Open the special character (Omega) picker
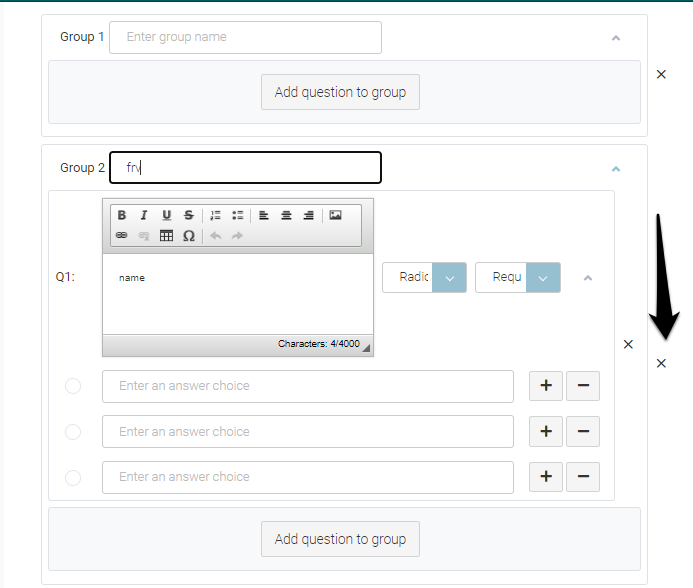The width and height of the screenshot is (693, 588). click(188, 236)
